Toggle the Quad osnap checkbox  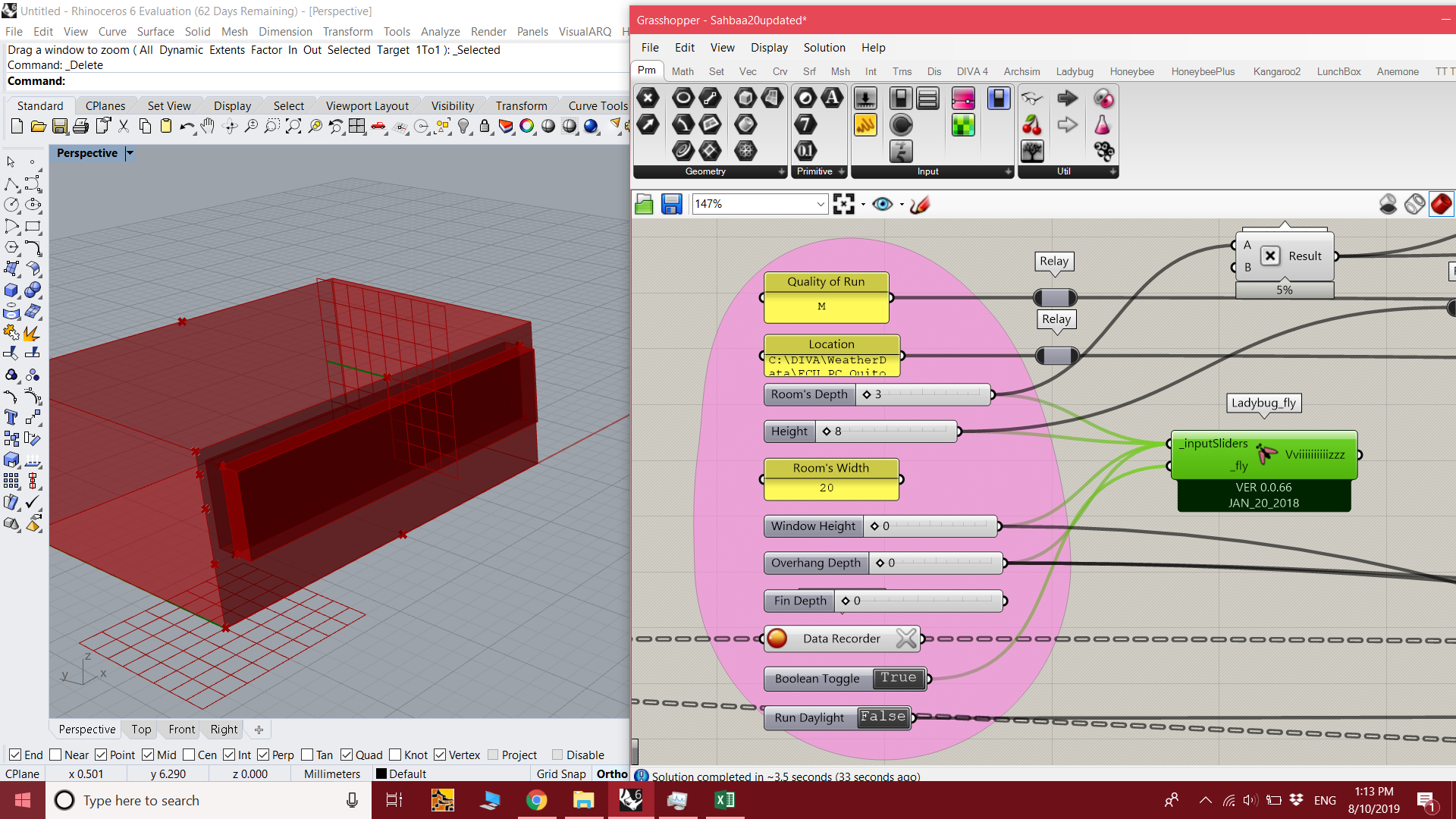coord(347,755)
